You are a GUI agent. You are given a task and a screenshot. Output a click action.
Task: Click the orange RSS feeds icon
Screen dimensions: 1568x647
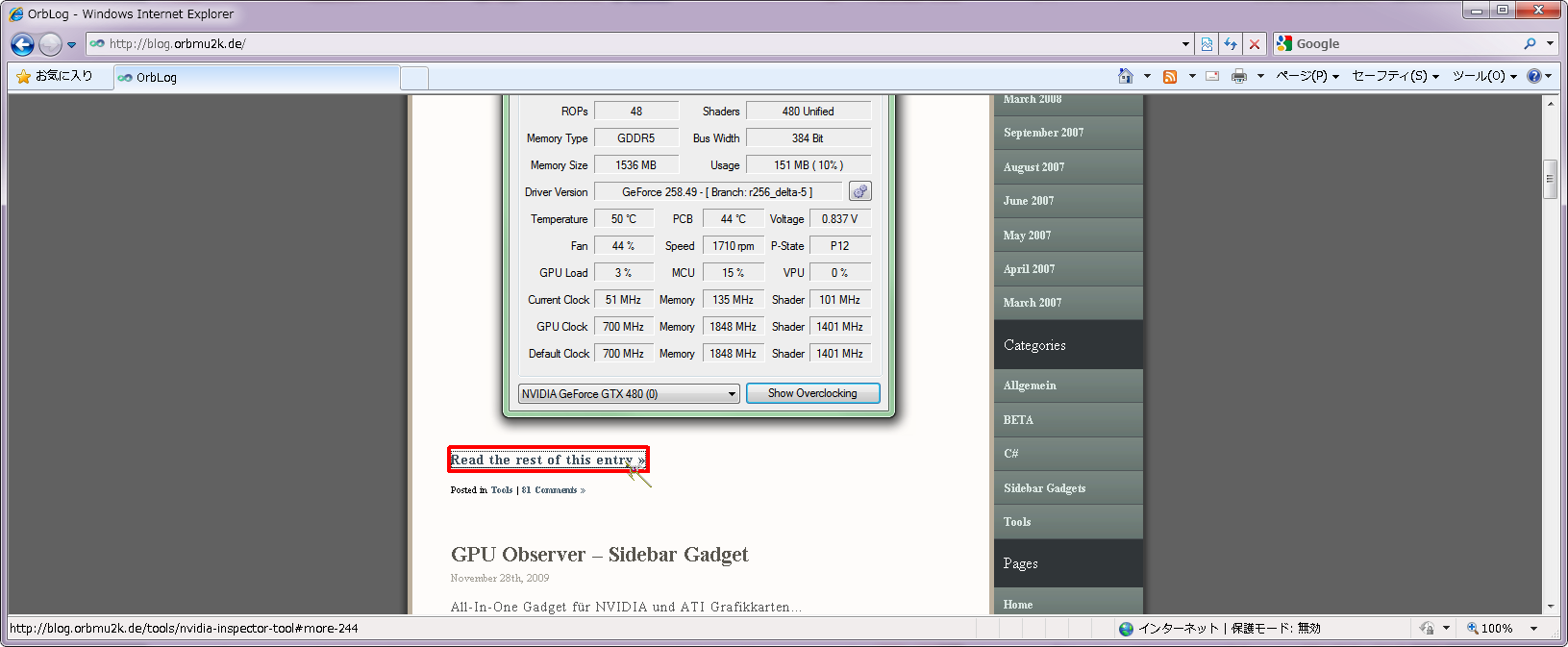pos(1170,76)
